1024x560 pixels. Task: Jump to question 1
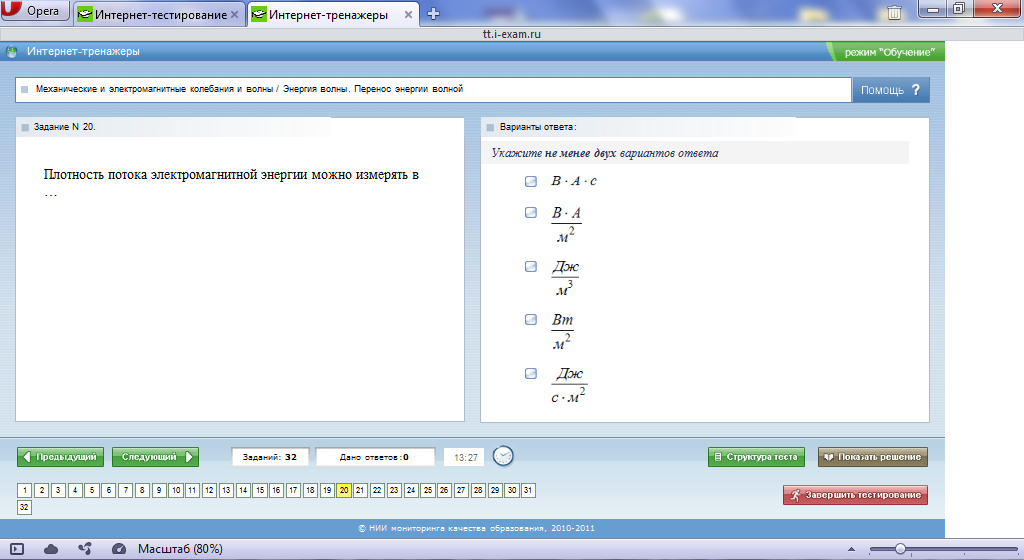tap(25, 490)
